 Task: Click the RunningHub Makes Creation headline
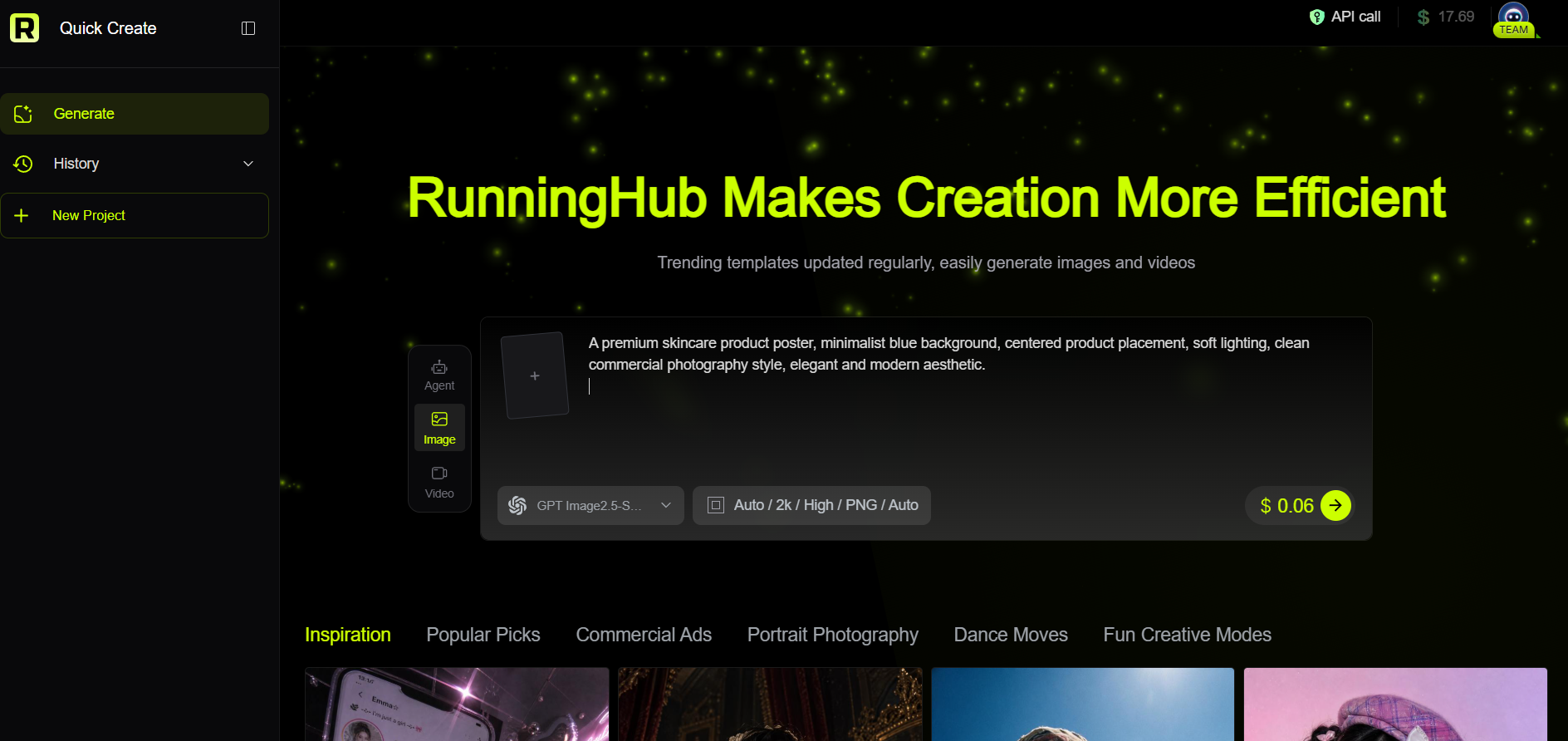coord(926,198)
